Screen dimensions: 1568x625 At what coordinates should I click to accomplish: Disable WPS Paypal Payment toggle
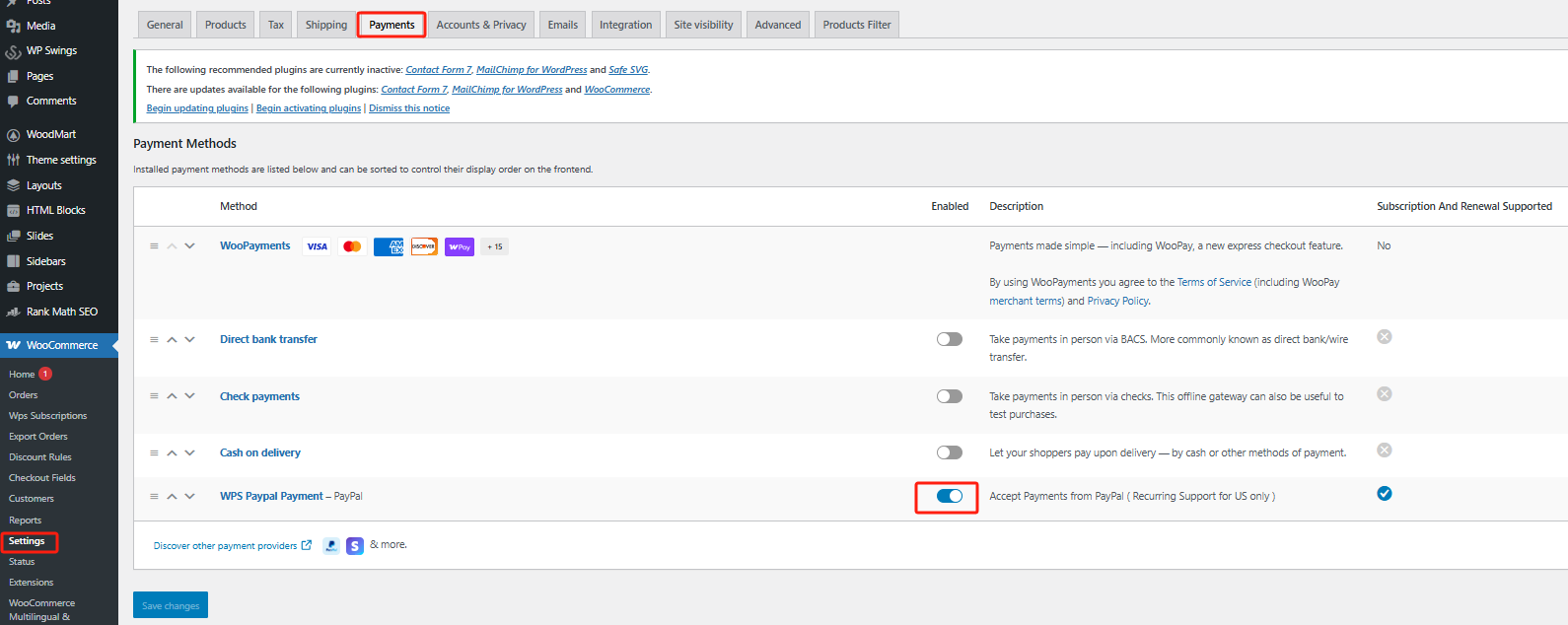(x=949, y=496)
